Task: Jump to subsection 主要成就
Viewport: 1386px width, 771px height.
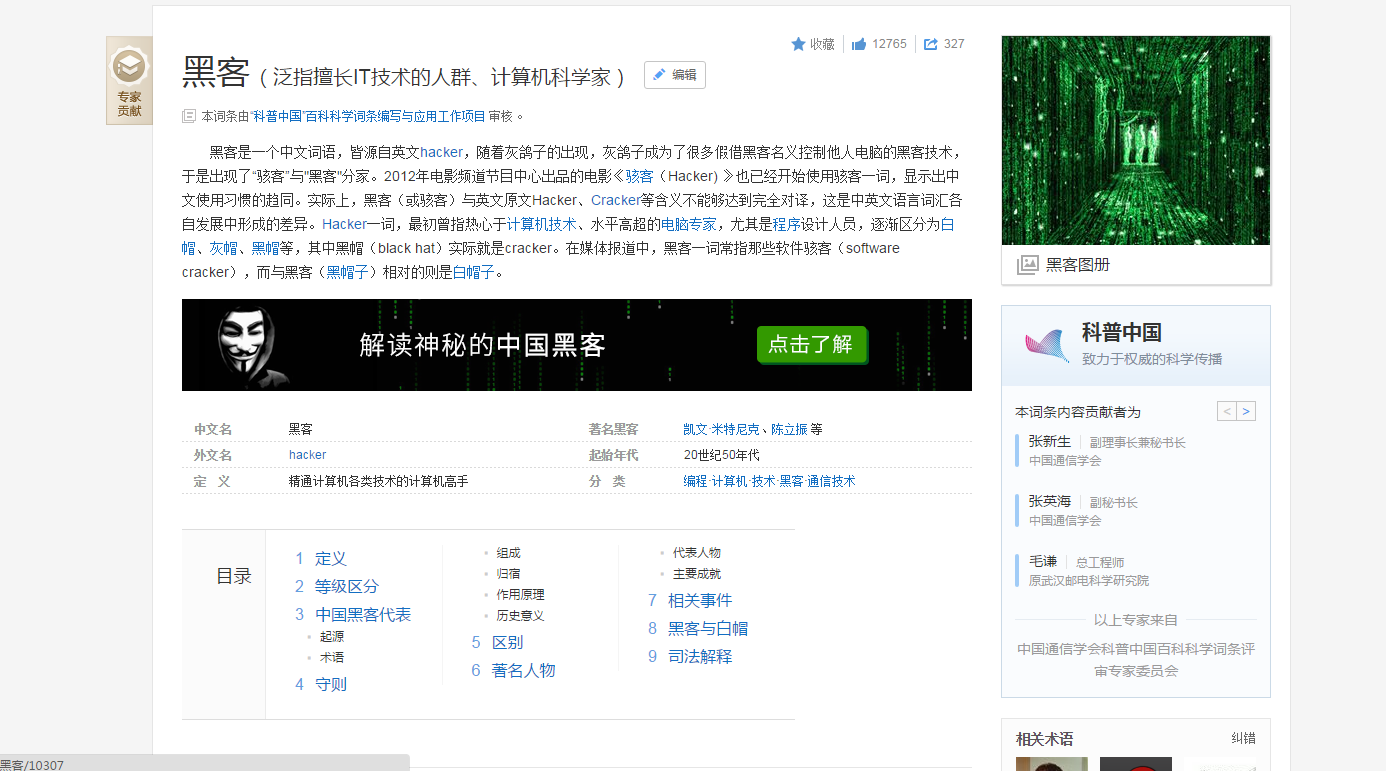Action: (697, 574)
